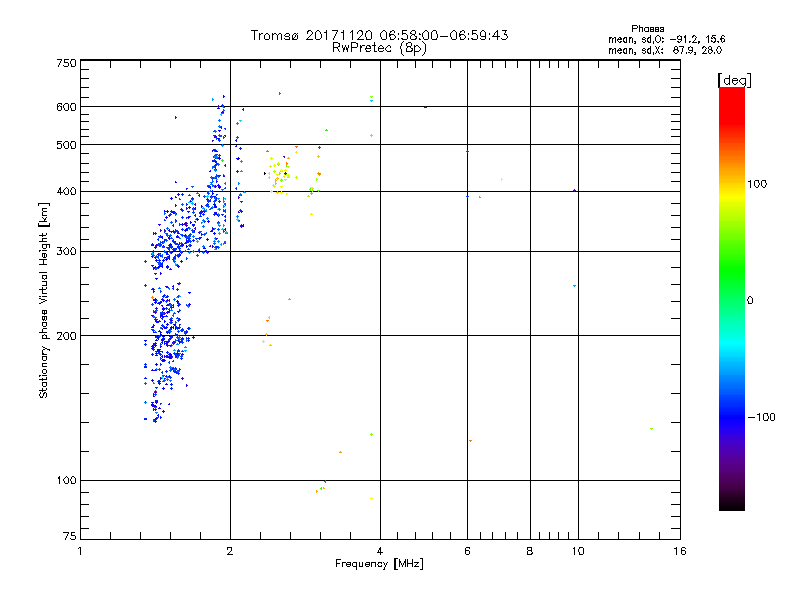Click the 4 tick label on the frequency axis

tap(380, 552)
